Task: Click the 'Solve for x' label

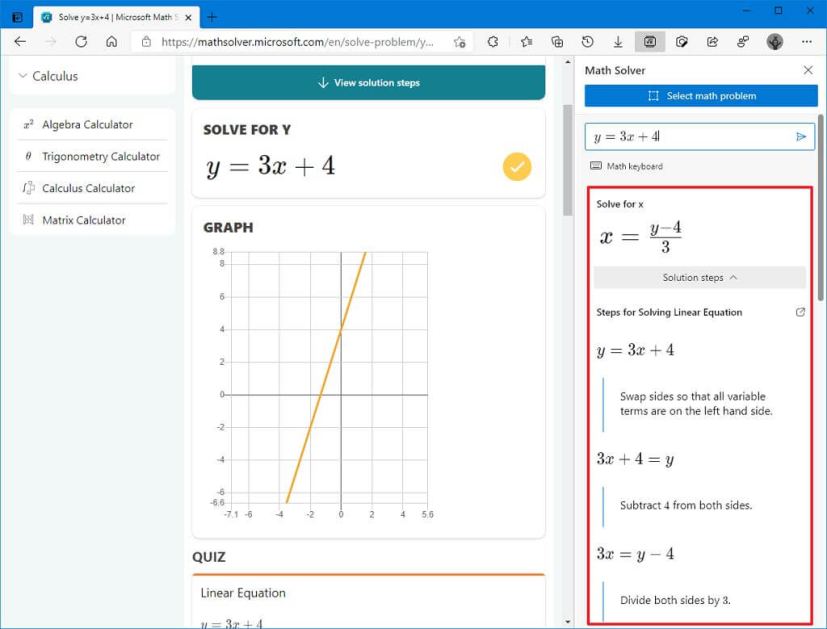Action: (620, 204)
